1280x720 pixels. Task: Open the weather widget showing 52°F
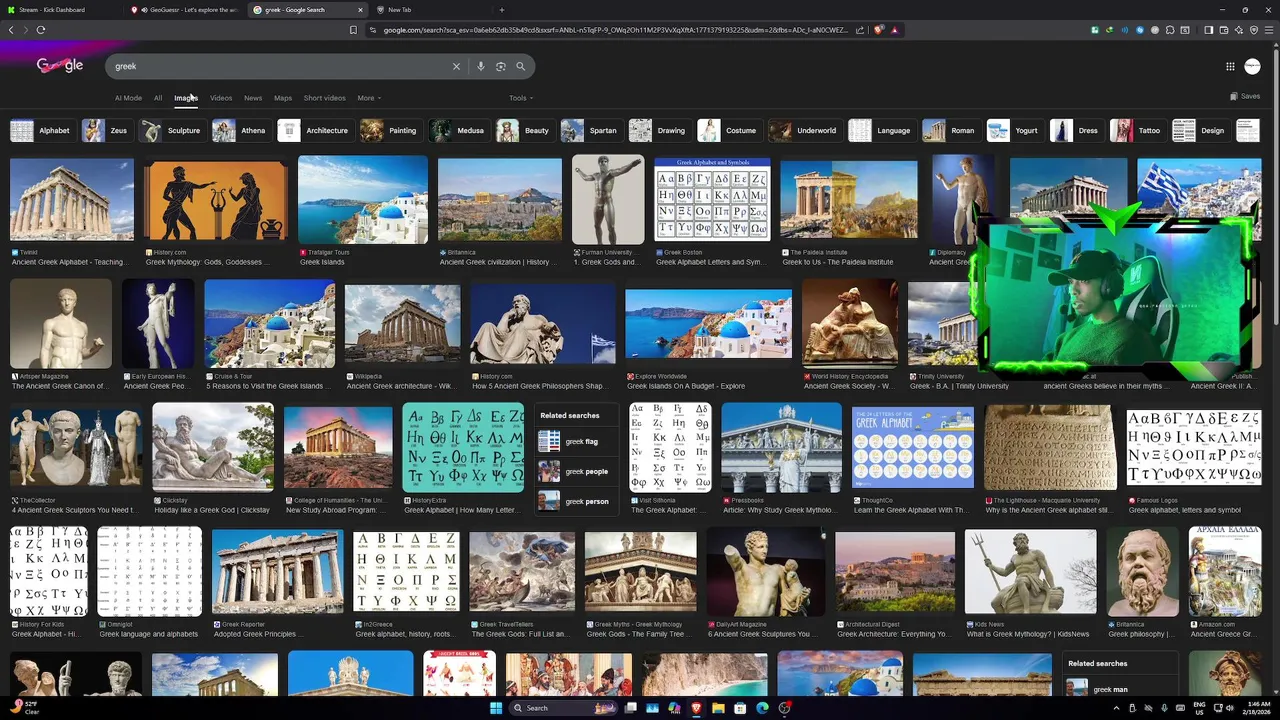pos(24,708)
